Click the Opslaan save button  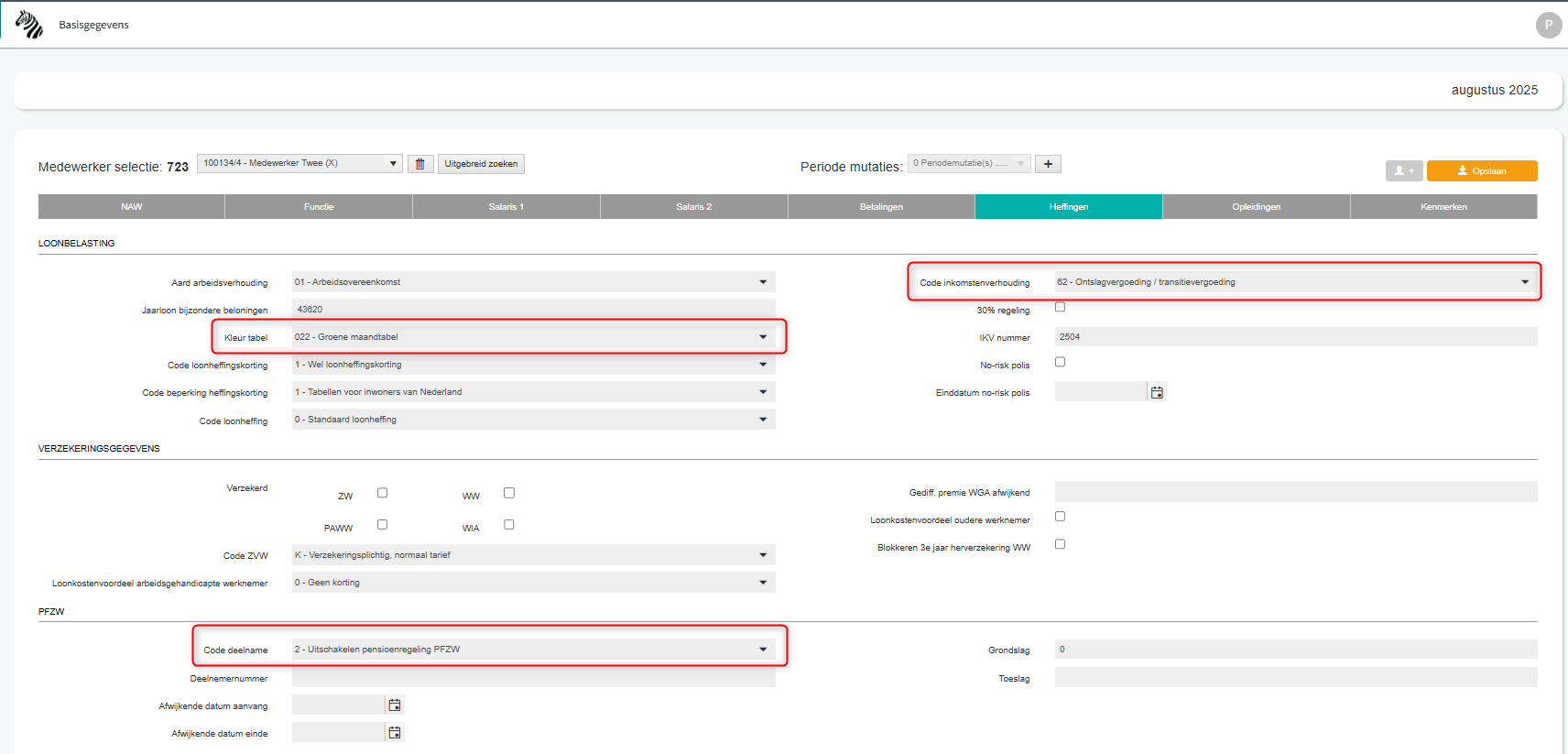point(1481,170)
